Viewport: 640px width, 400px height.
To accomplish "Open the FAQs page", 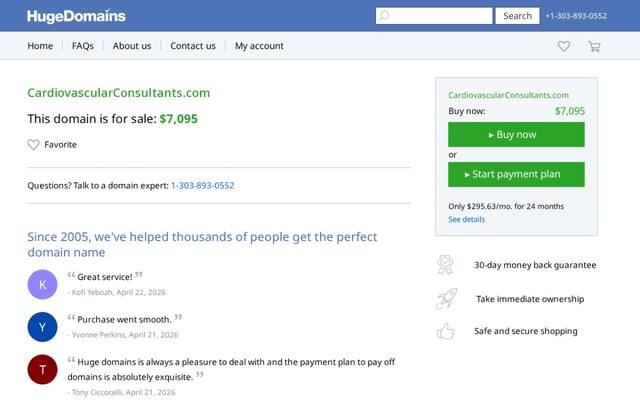I will (83, 46).
